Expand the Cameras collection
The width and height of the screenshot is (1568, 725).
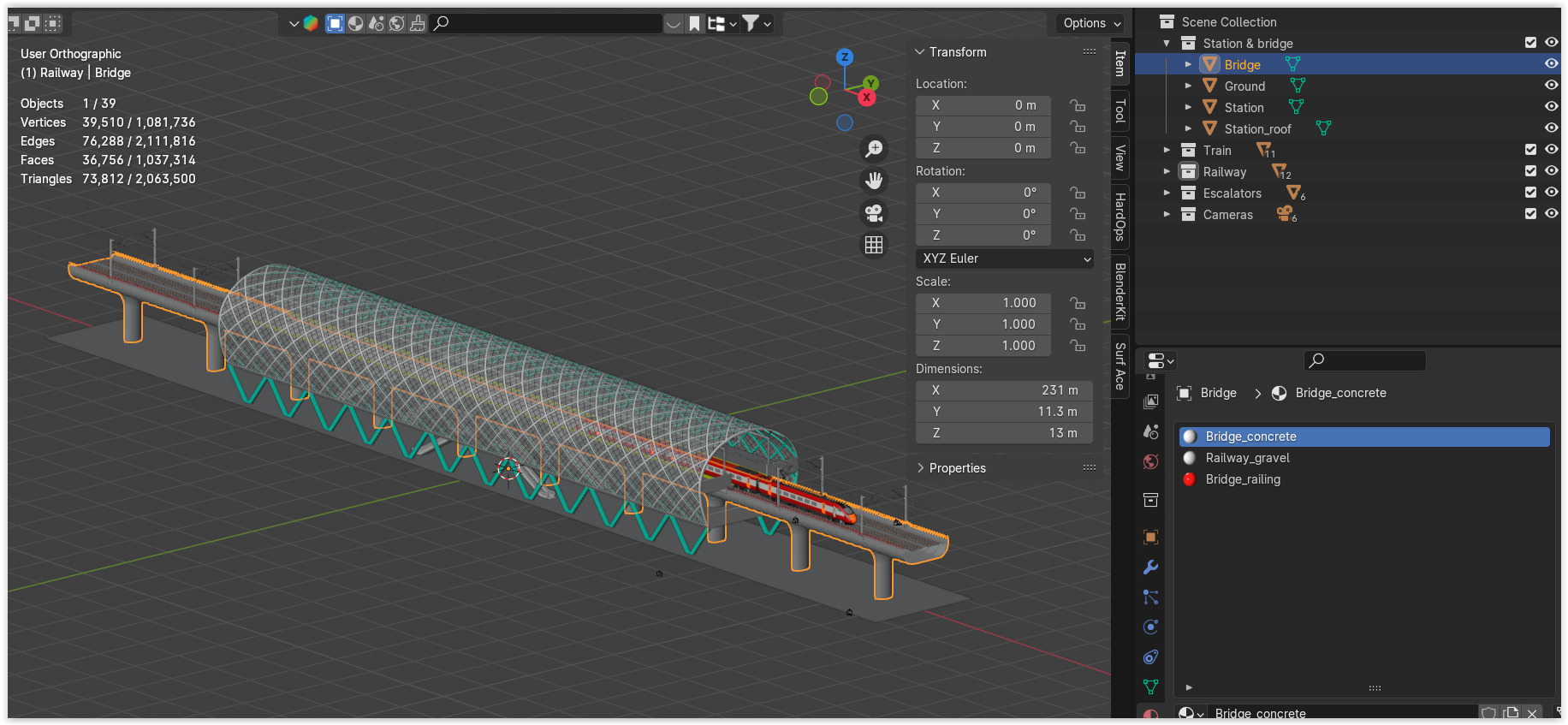coord(1167,214)
